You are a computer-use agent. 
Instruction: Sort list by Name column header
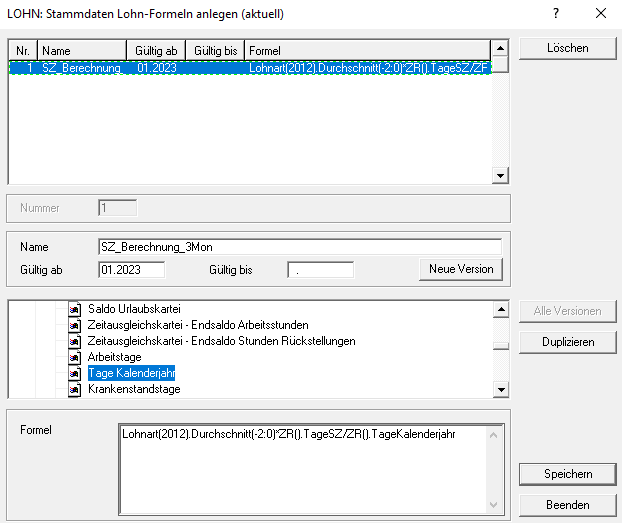(82, 50)
